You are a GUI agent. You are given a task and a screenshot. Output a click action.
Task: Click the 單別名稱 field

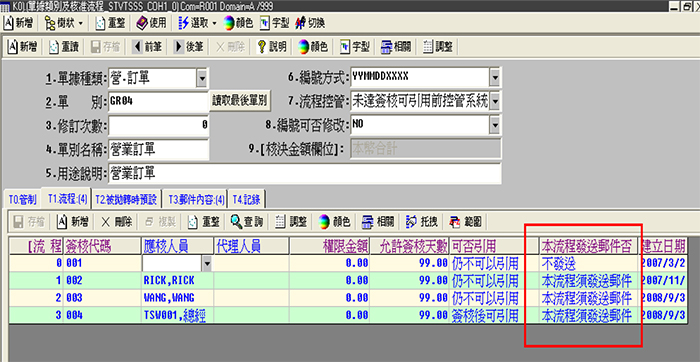tap(158, 150)
